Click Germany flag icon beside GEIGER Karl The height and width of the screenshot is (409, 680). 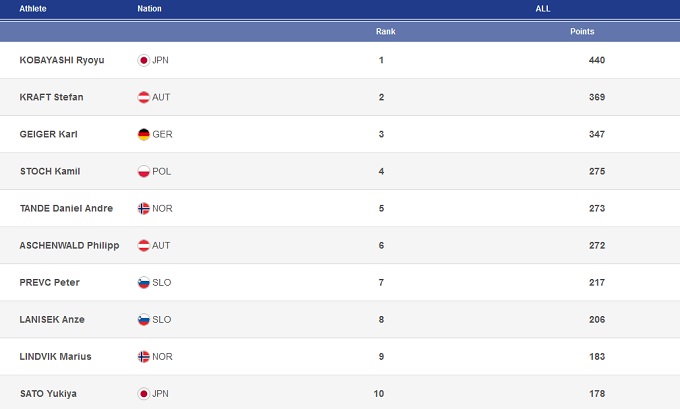pos(143,134)
